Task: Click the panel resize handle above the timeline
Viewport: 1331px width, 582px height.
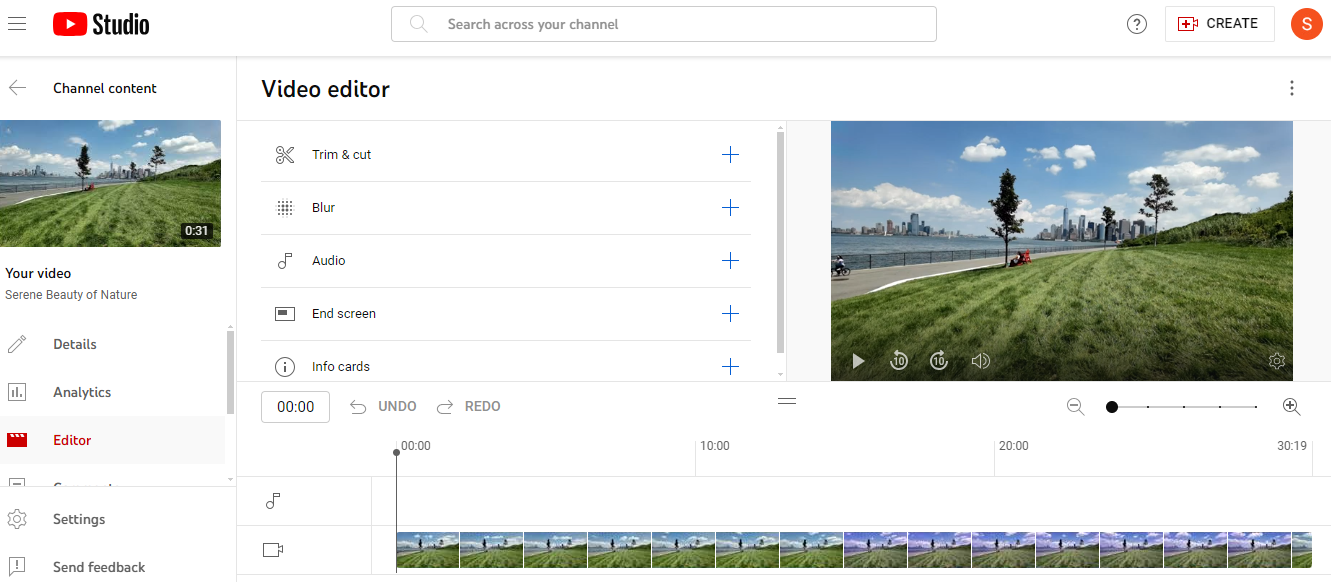Action: point(787,401)
